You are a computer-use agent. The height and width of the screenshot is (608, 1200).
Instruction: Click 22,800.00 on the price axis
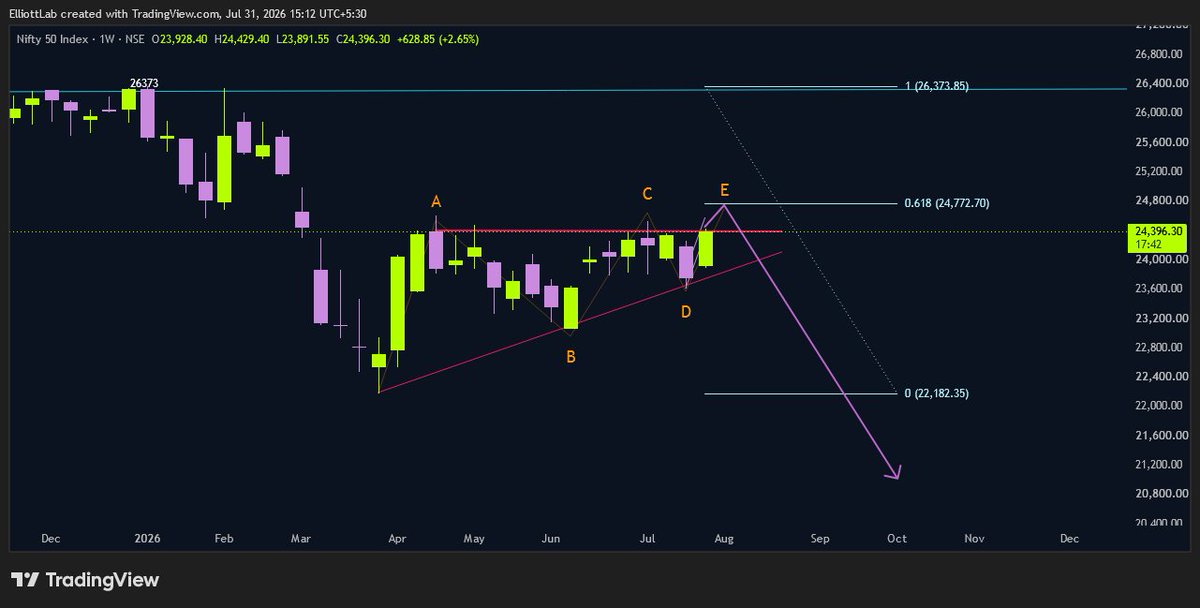(1160, 347)
